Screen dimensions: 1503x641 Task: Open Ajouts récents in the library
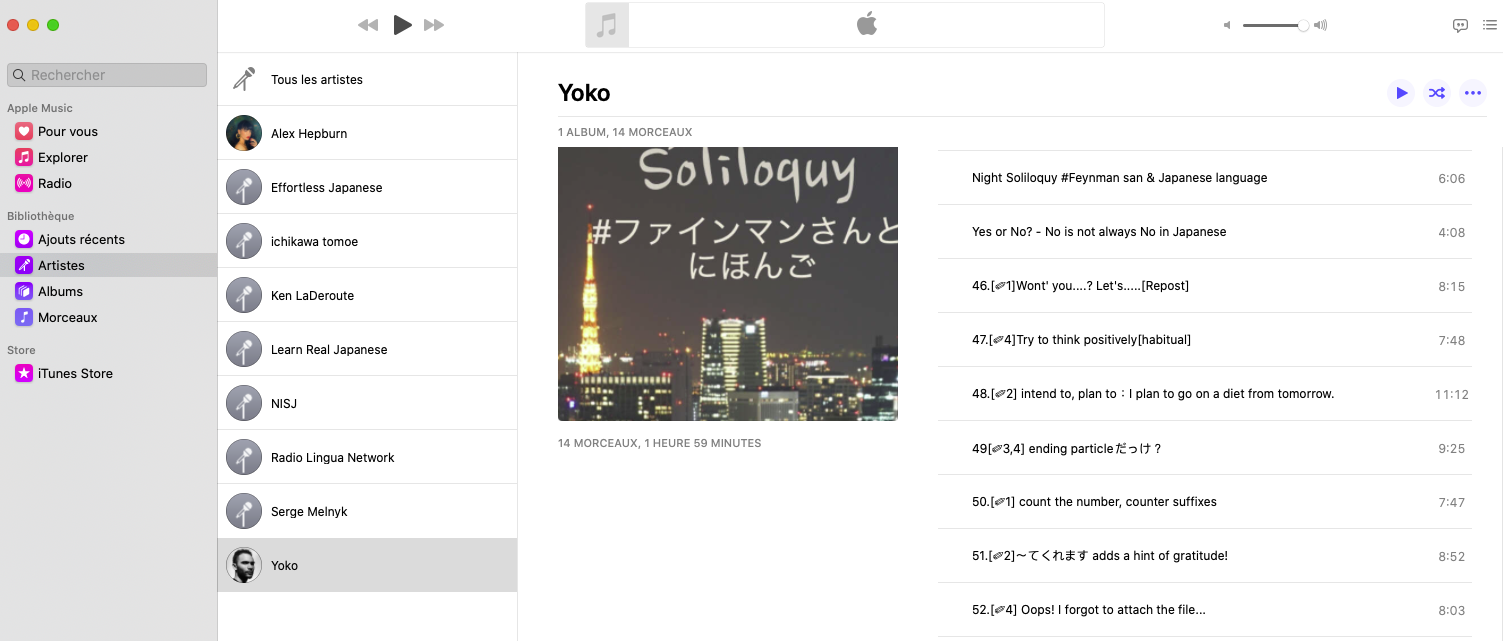[108, 239]
